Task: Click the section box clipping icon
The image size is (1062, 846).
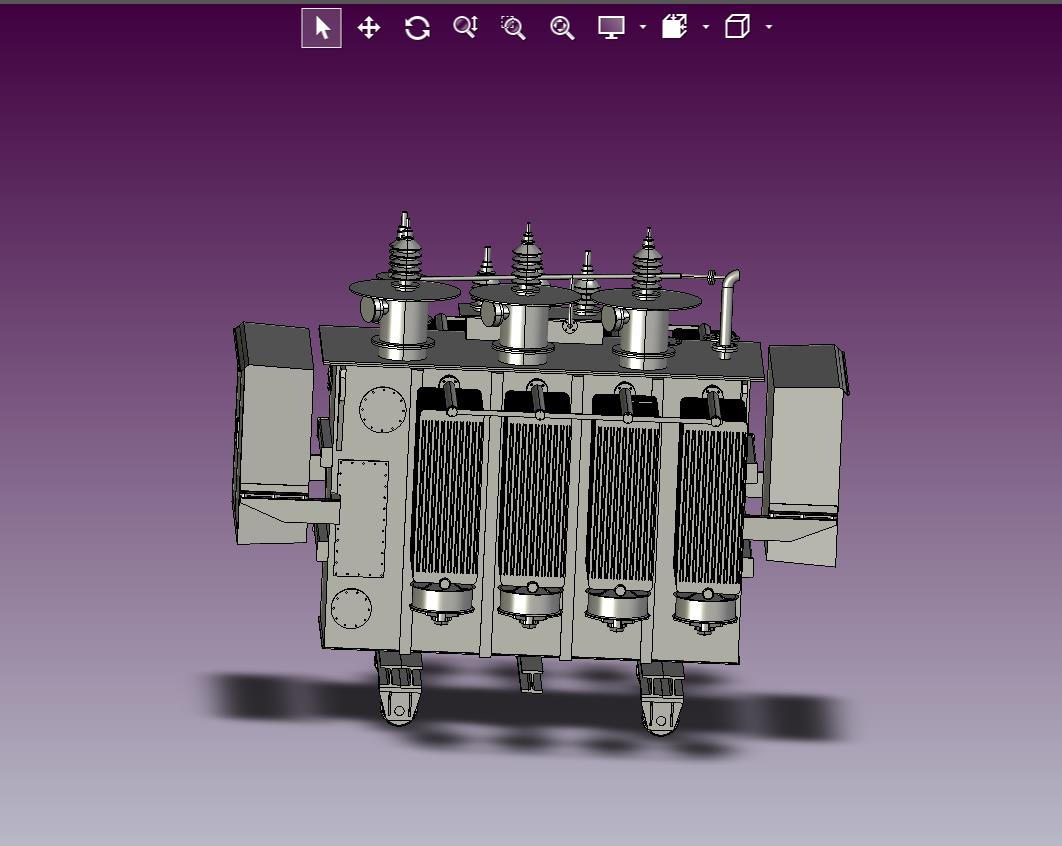Action: click(x=675, y=27)
